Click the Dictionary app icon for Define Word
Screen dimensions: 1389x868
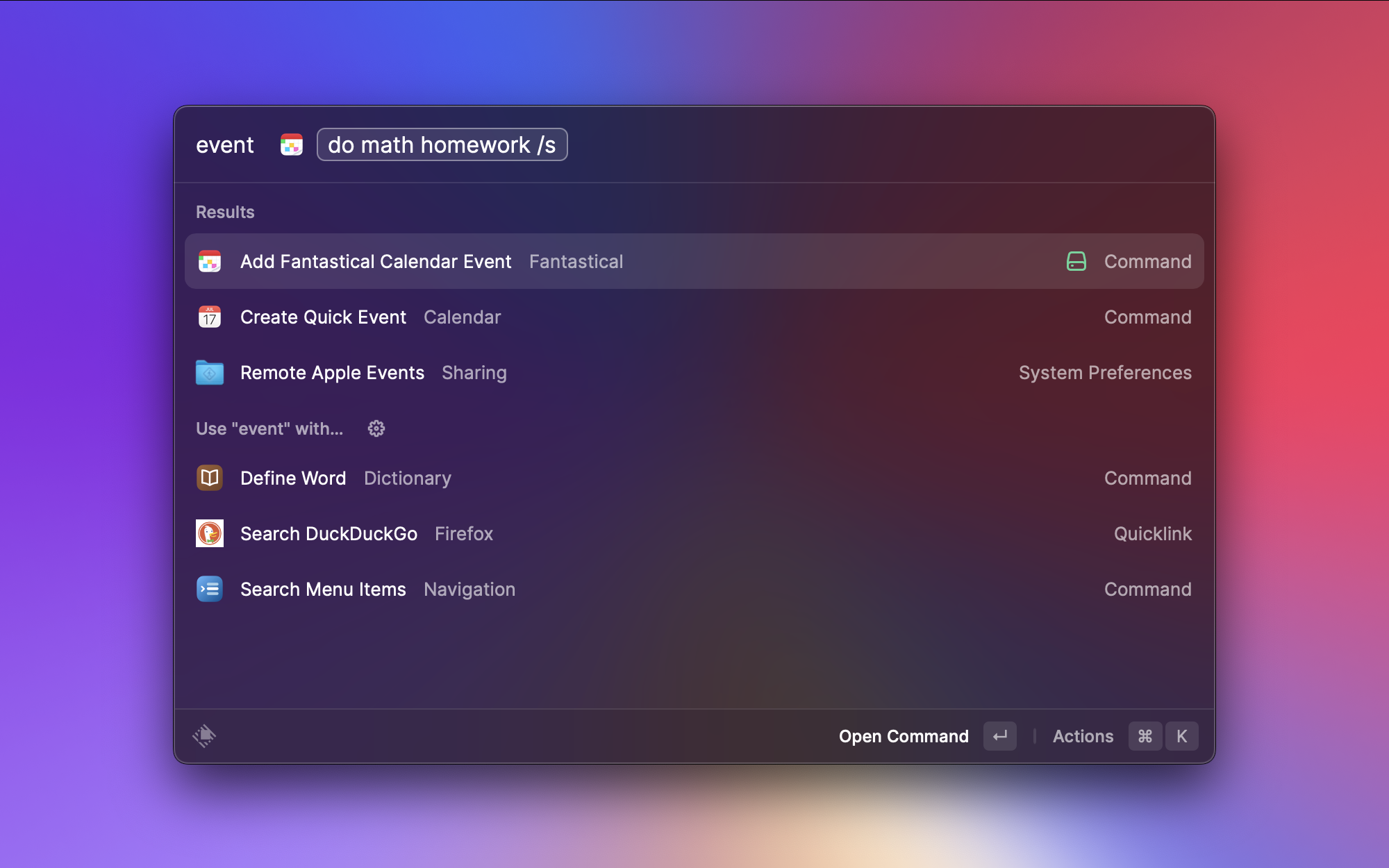click(x=210, y=478)
